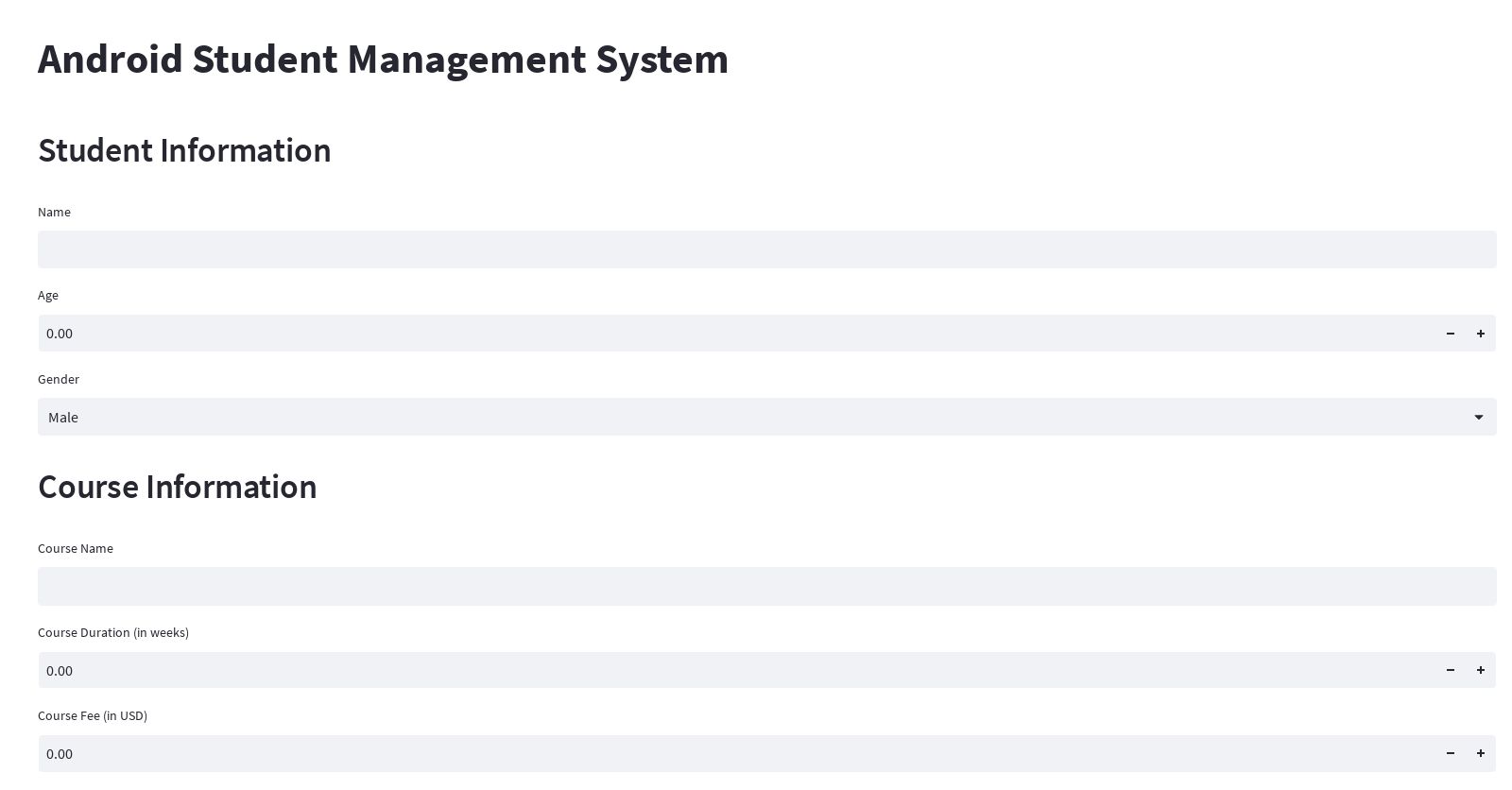
Task: Click the Course Duration value field
Action: (661, 670)
